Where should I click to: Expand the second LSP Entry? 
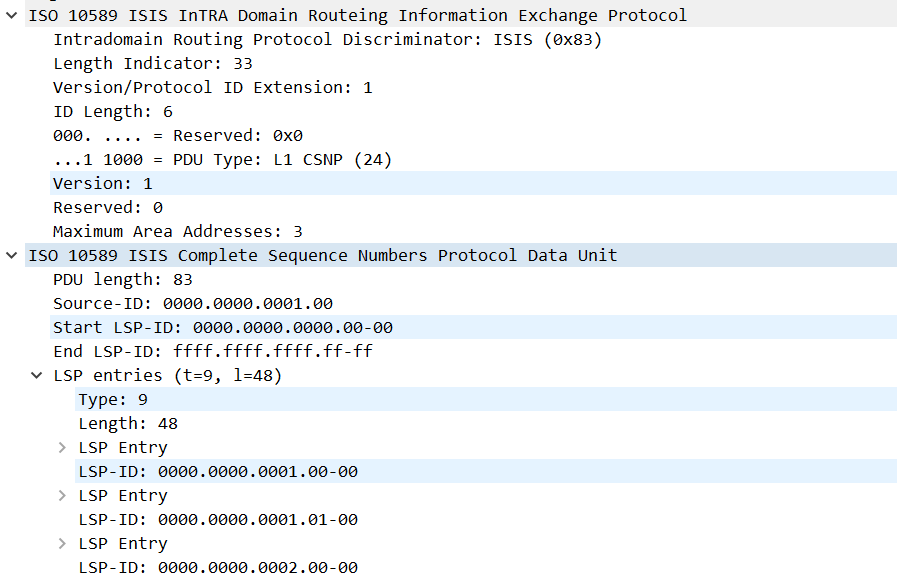(x=63, y=495)
